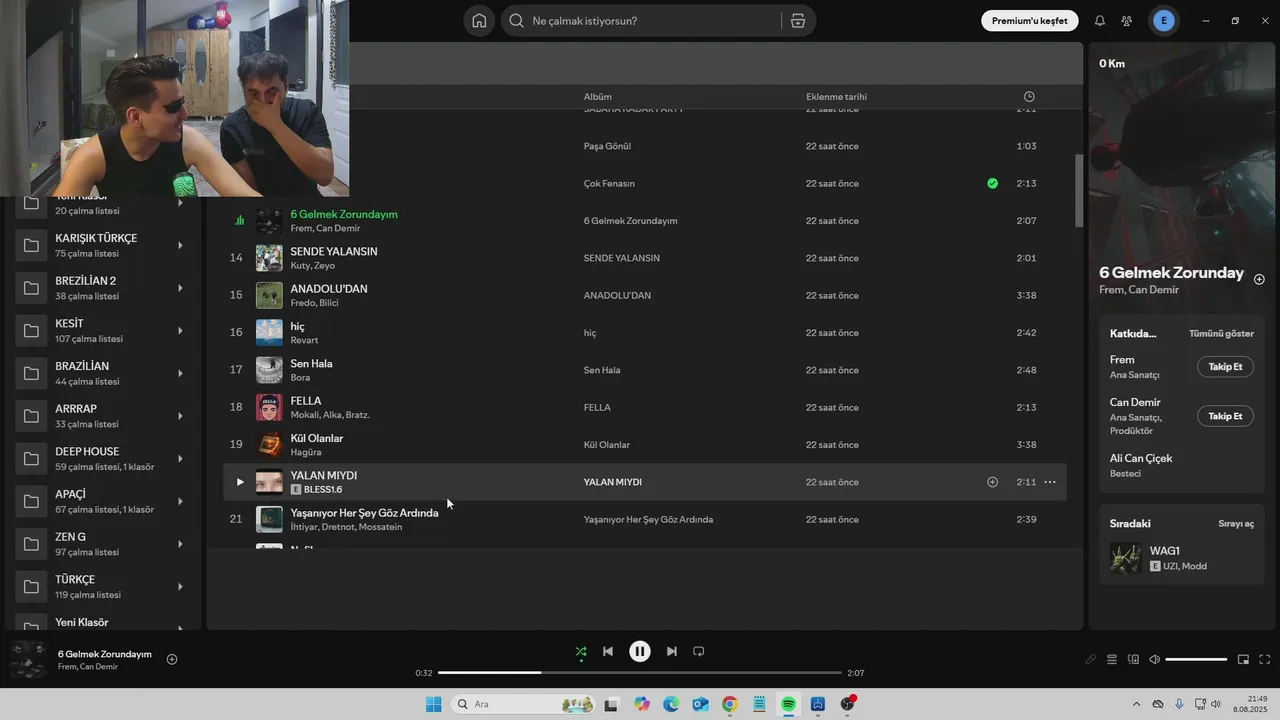
Task: Open the profile avatar labelled E
Action: (x=1163, y=21)
